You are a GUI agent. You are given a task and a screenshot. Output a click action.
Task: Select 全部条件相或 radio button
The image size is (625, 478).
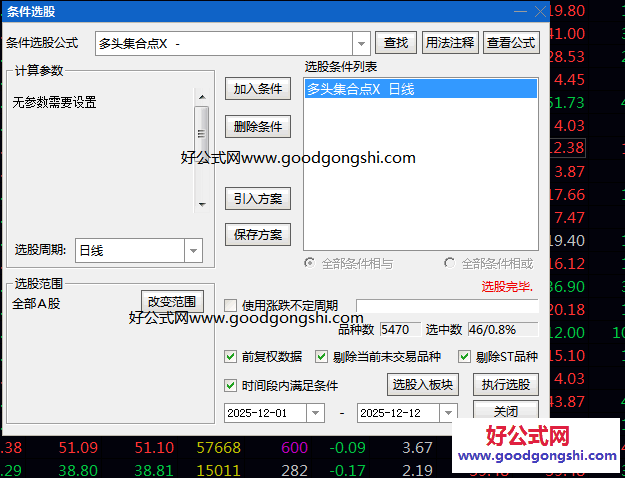pos(449,263)
